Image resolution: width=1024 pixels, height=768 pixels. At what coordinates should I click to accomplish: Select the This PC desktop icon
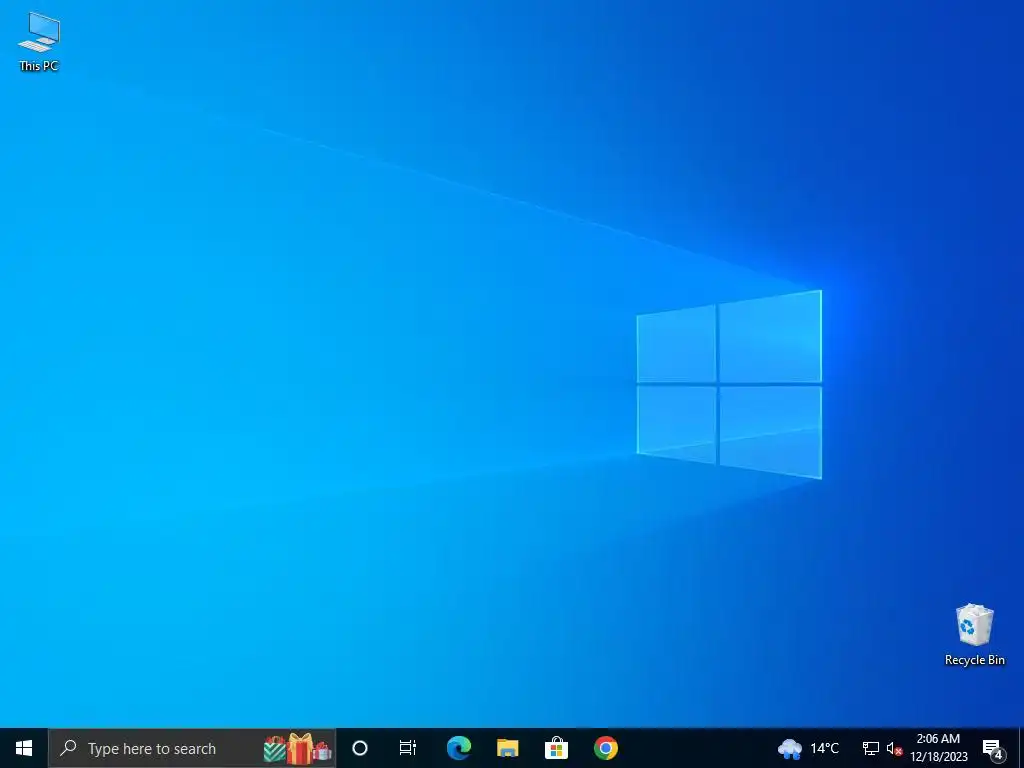[39, 41]
